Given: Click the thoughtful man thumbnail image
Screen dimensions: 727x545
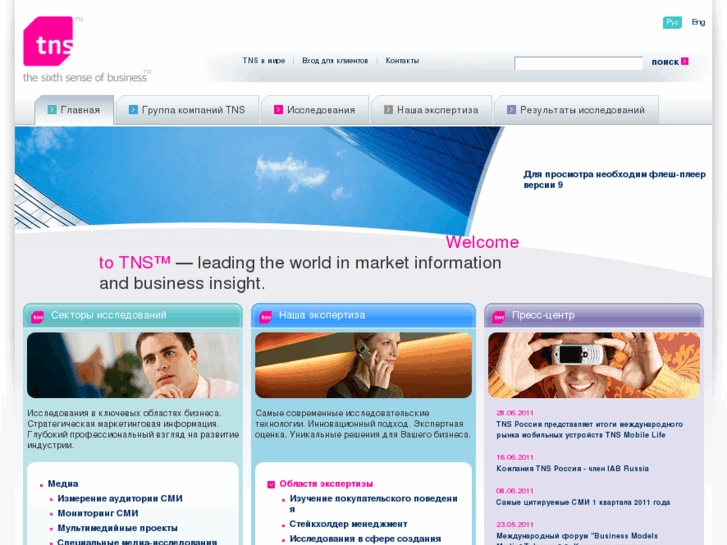Looking at the screenshot, I should [x=133, y=365].
